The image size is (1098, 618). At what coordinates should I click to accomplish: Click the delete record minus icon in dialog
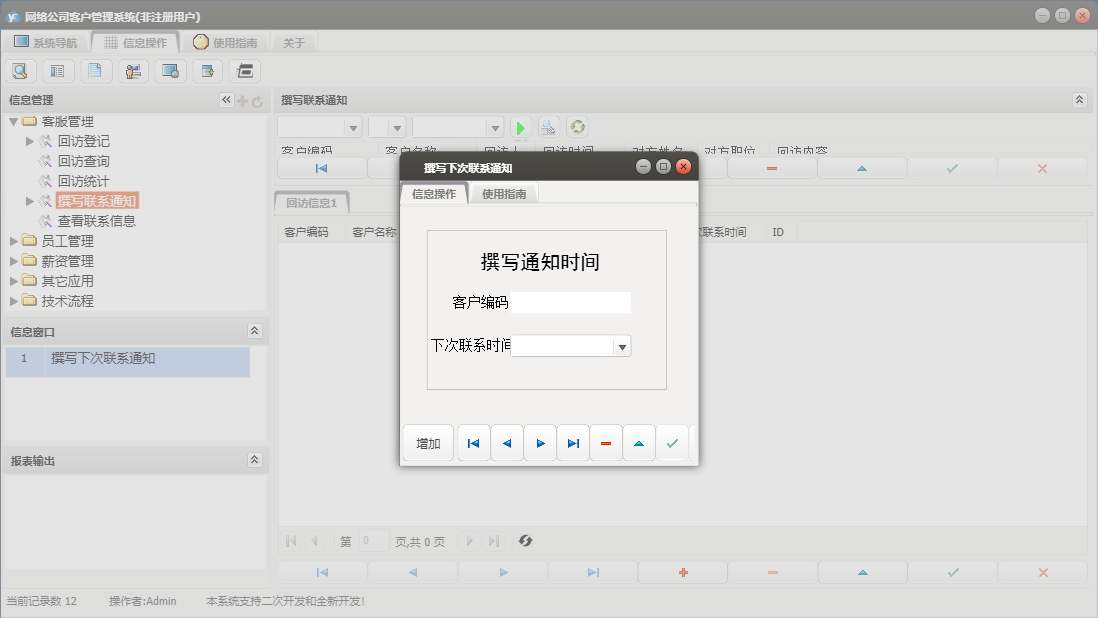[606, 442]
